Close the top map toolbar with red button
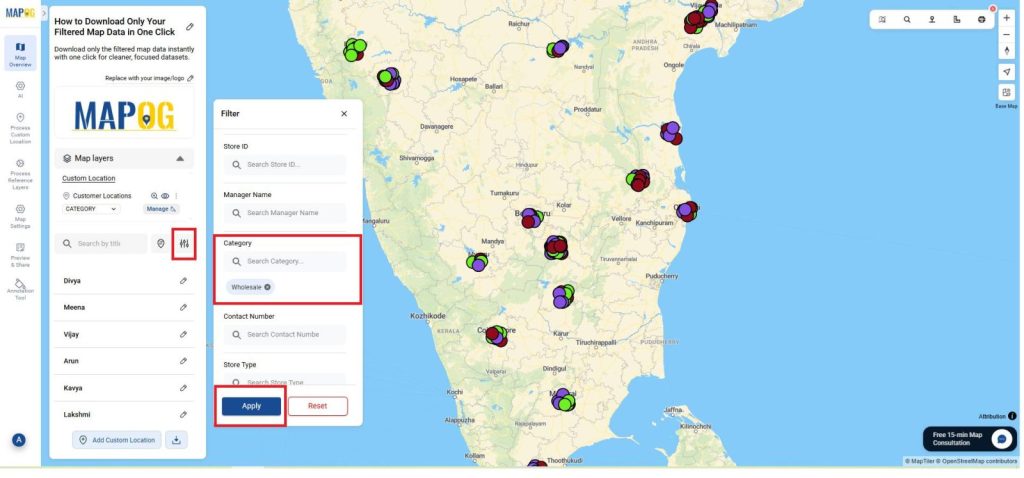1024x478 pixels. point(993,9)
